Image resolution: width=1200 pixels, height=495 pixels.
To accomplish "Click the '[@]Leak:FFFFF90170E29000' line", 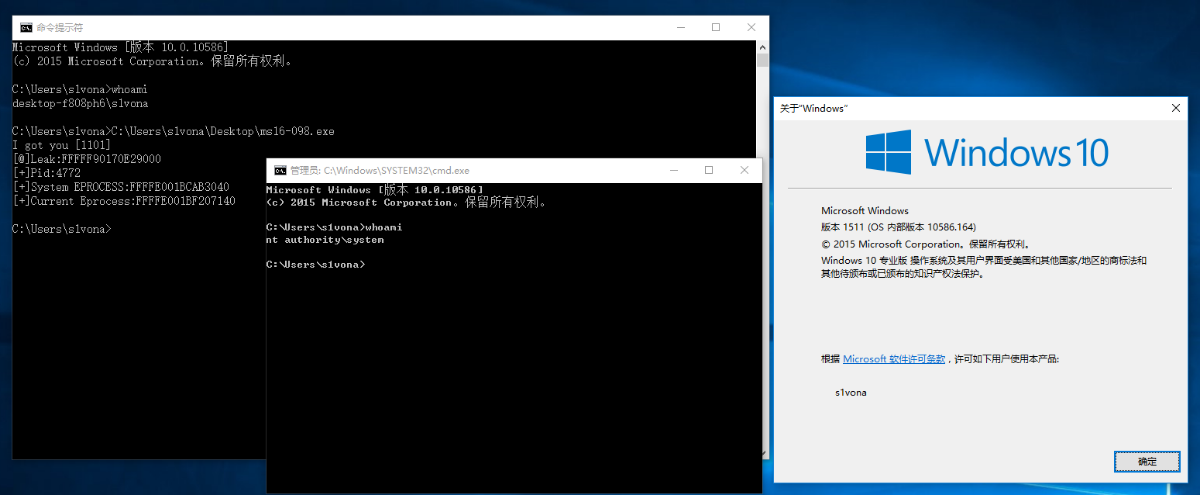I will tap(87, 159).
